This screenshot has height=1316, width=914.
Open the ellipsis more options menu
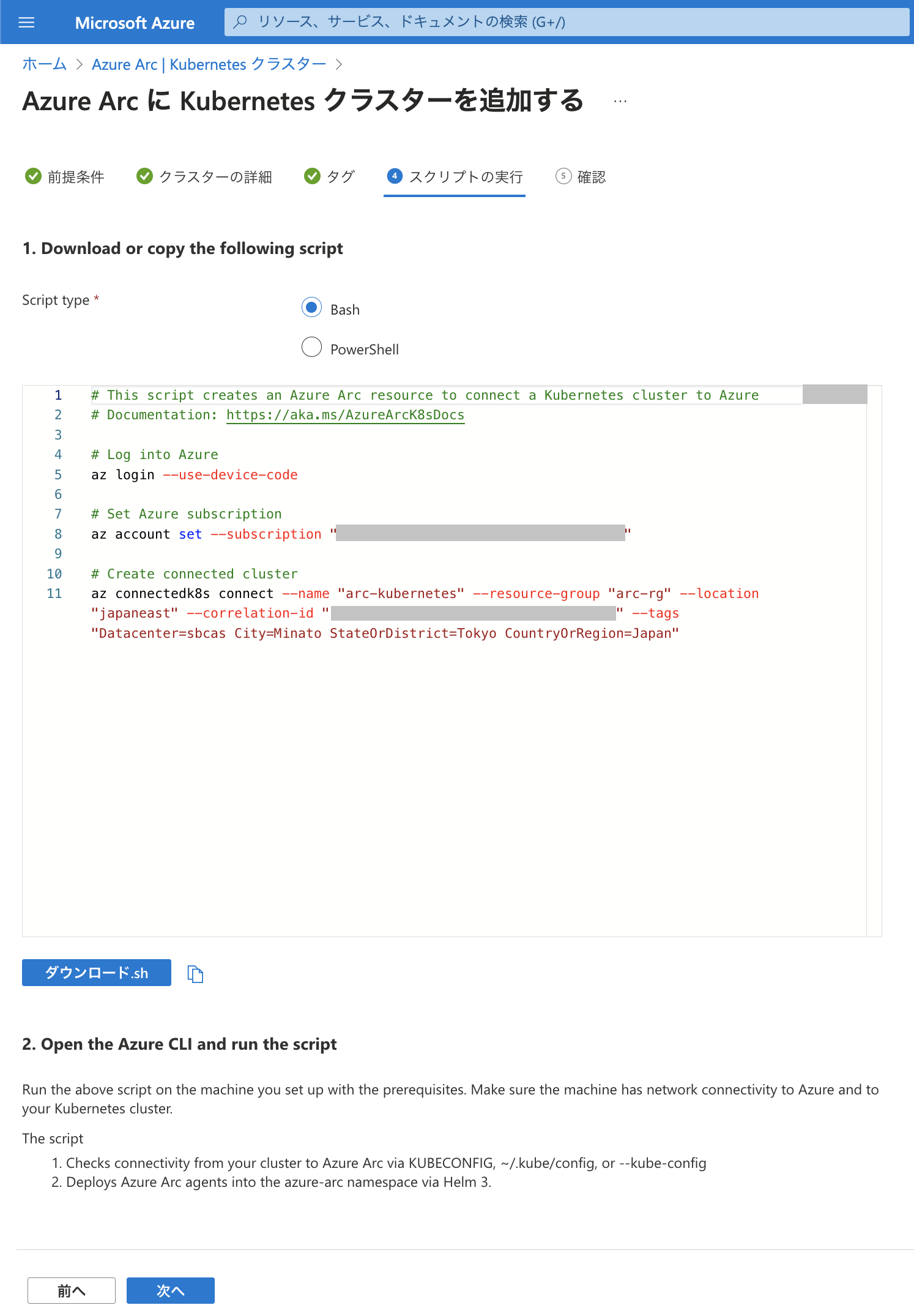click(x=620, y=102)
